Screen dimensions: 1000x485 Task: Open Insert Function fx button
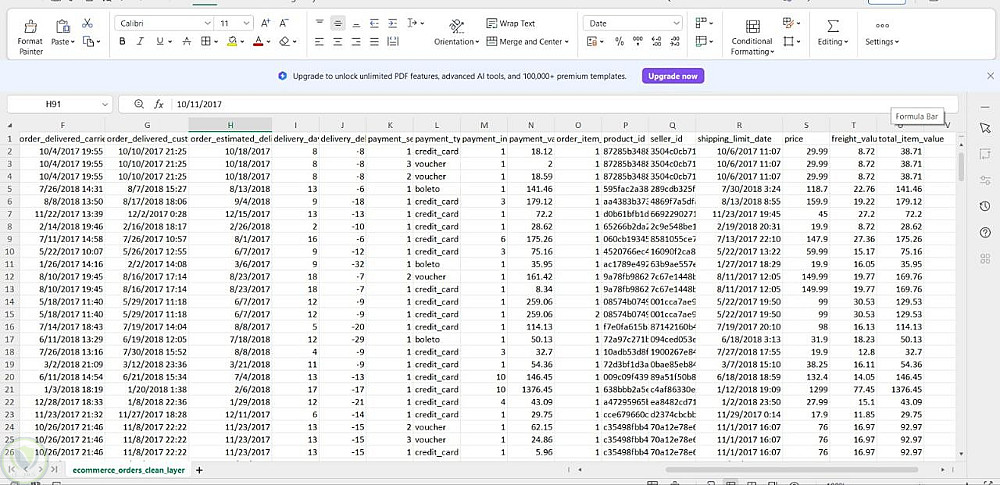click(159, 104)
